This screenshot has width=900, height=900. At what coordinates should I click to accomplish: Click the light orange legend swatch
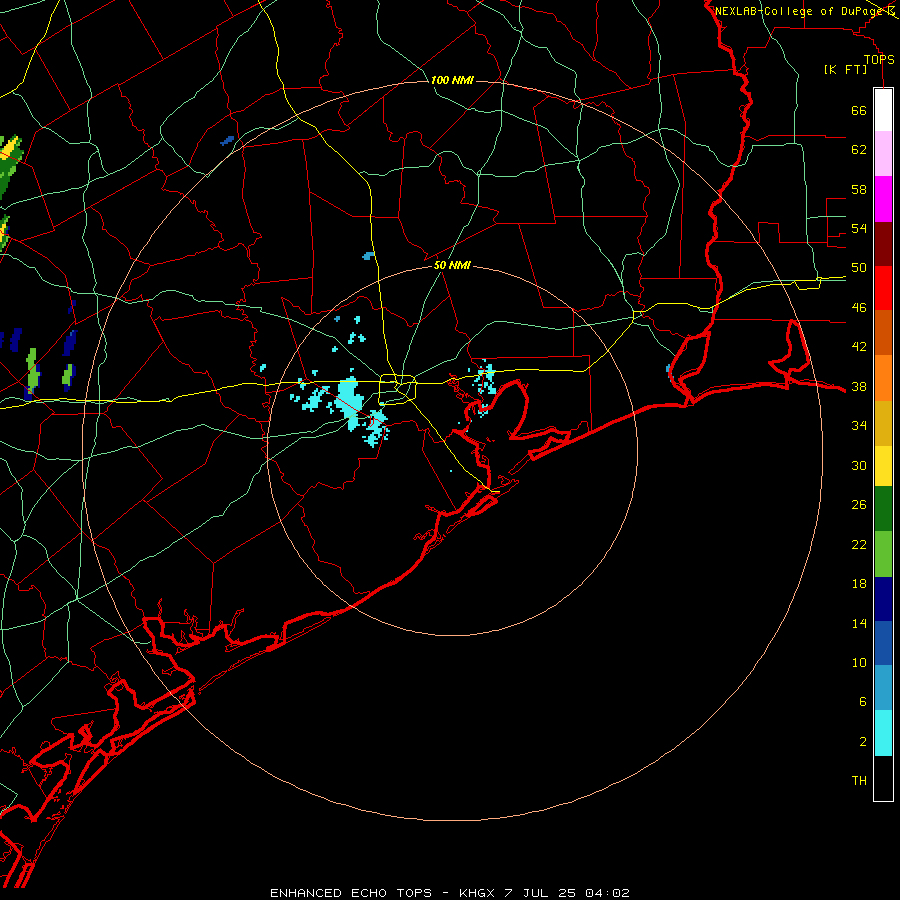click(883, 377)
